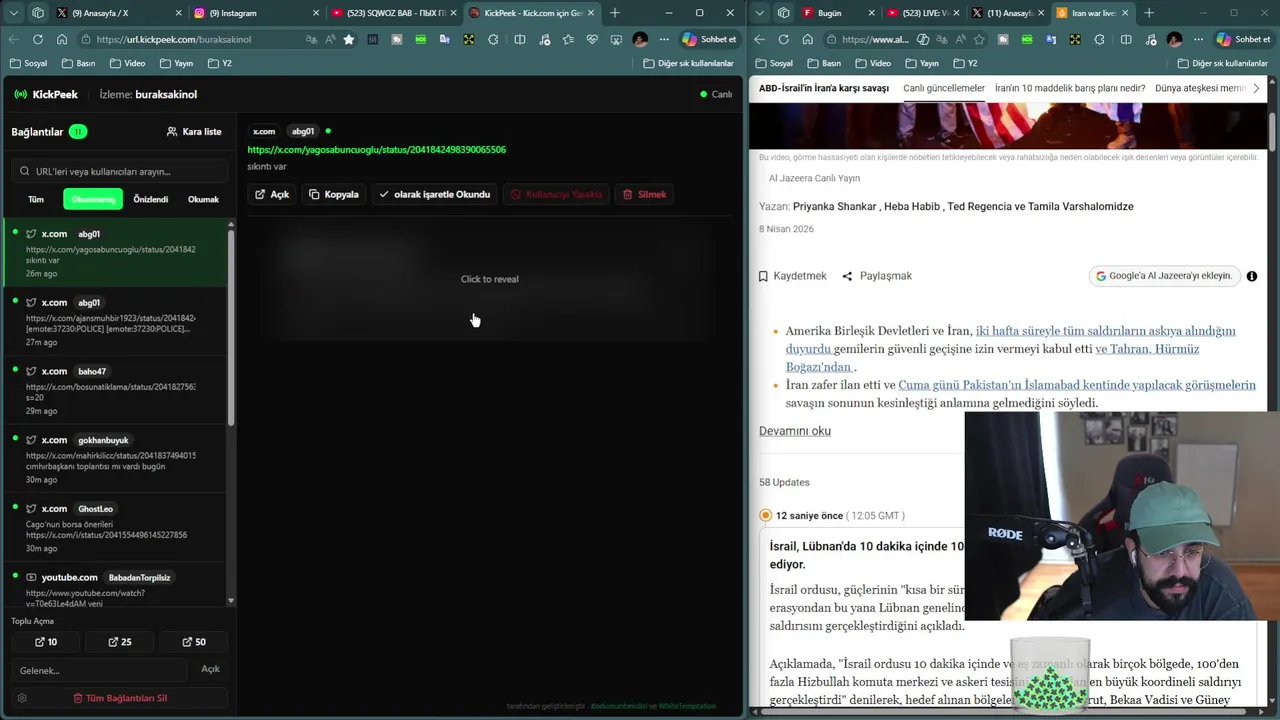
Task: Close the Instagram tab
Action: pyautogui.click(x=316, y=13)
